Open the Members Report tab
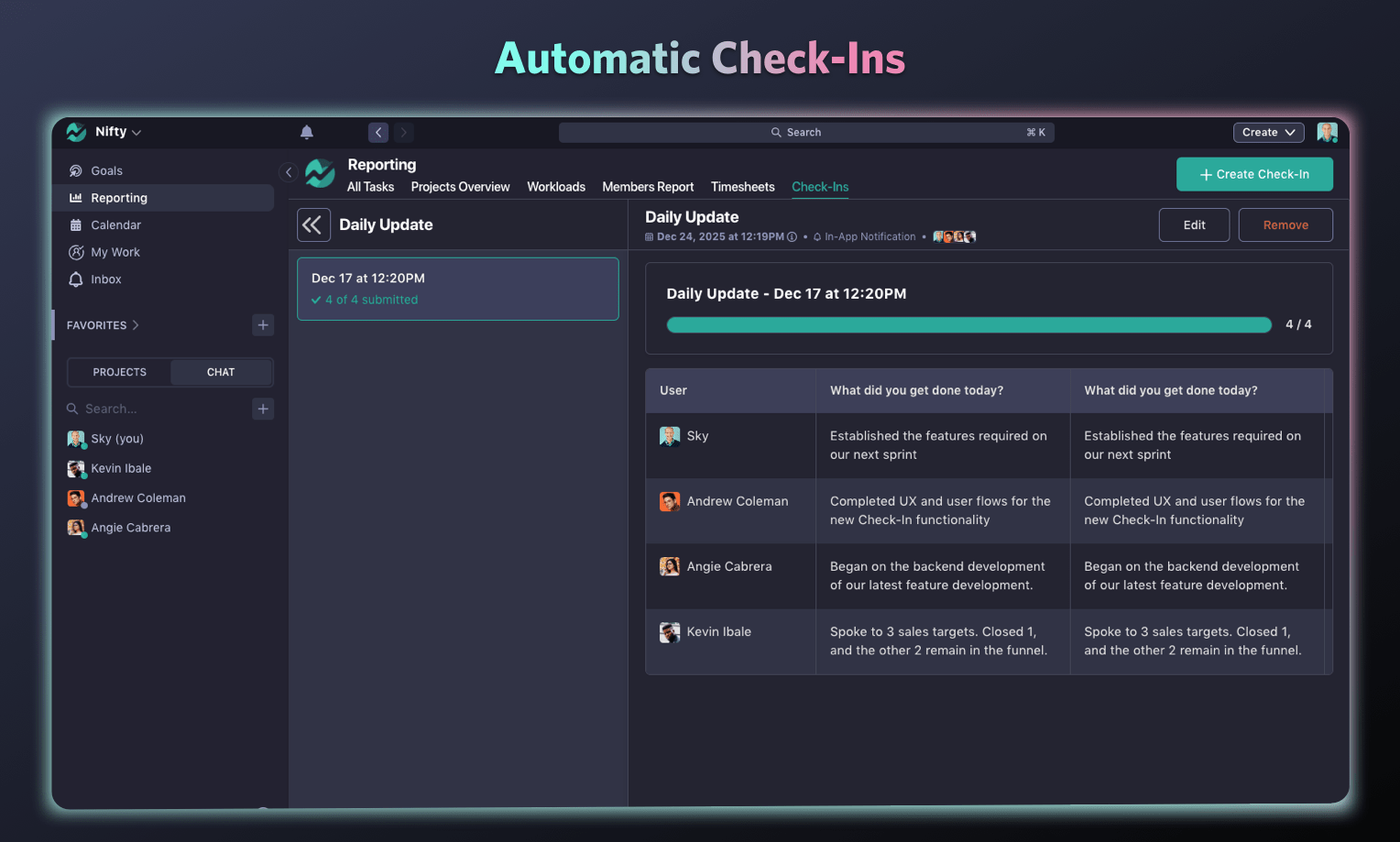The width and height of the screenshot is (1400, 842). (648, 187)
